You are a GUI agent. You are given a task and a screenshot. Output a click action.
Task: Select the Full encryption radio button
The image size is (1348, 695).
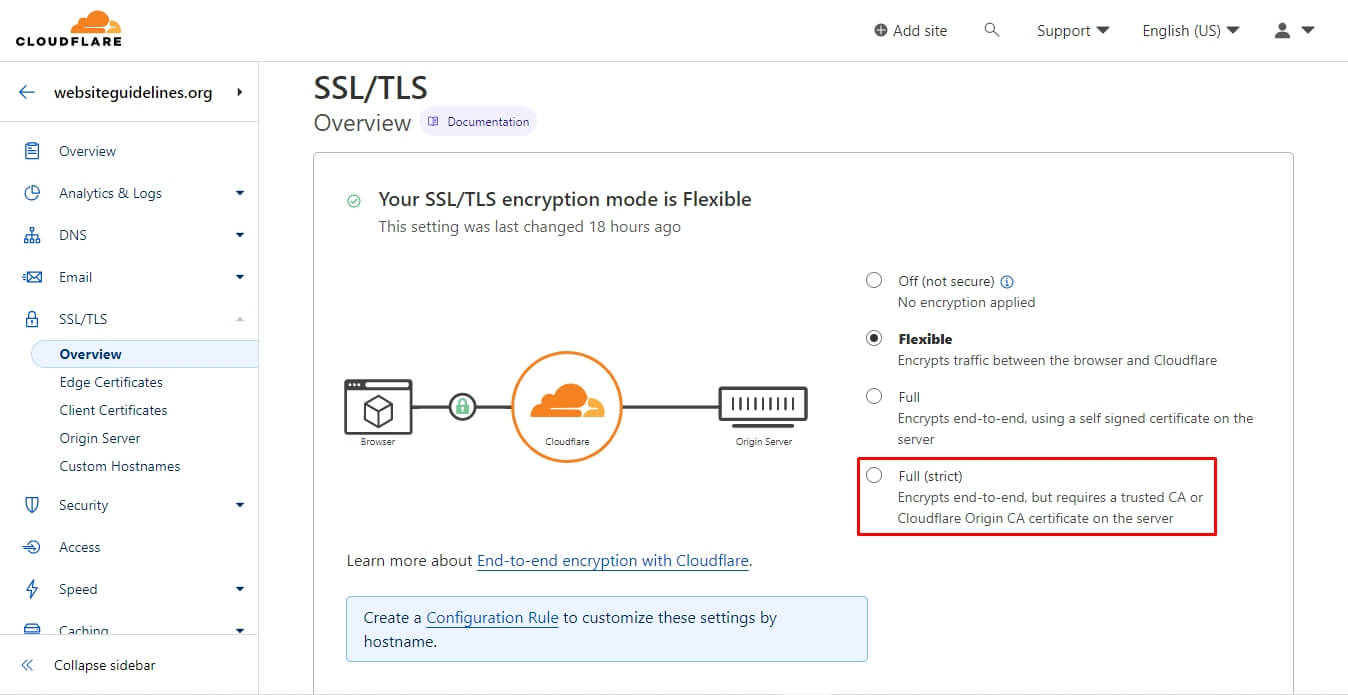874,397
